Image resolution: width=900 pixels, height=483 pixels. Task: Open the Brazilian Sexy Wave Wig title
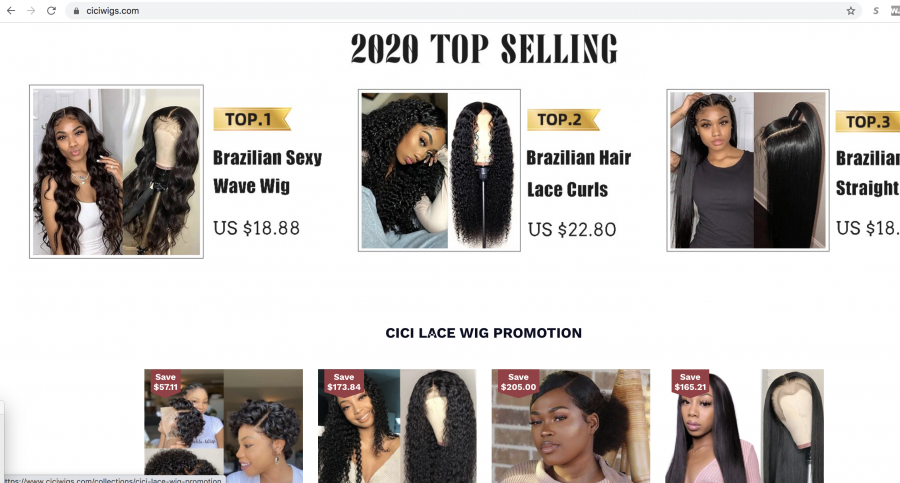point(267,172)
